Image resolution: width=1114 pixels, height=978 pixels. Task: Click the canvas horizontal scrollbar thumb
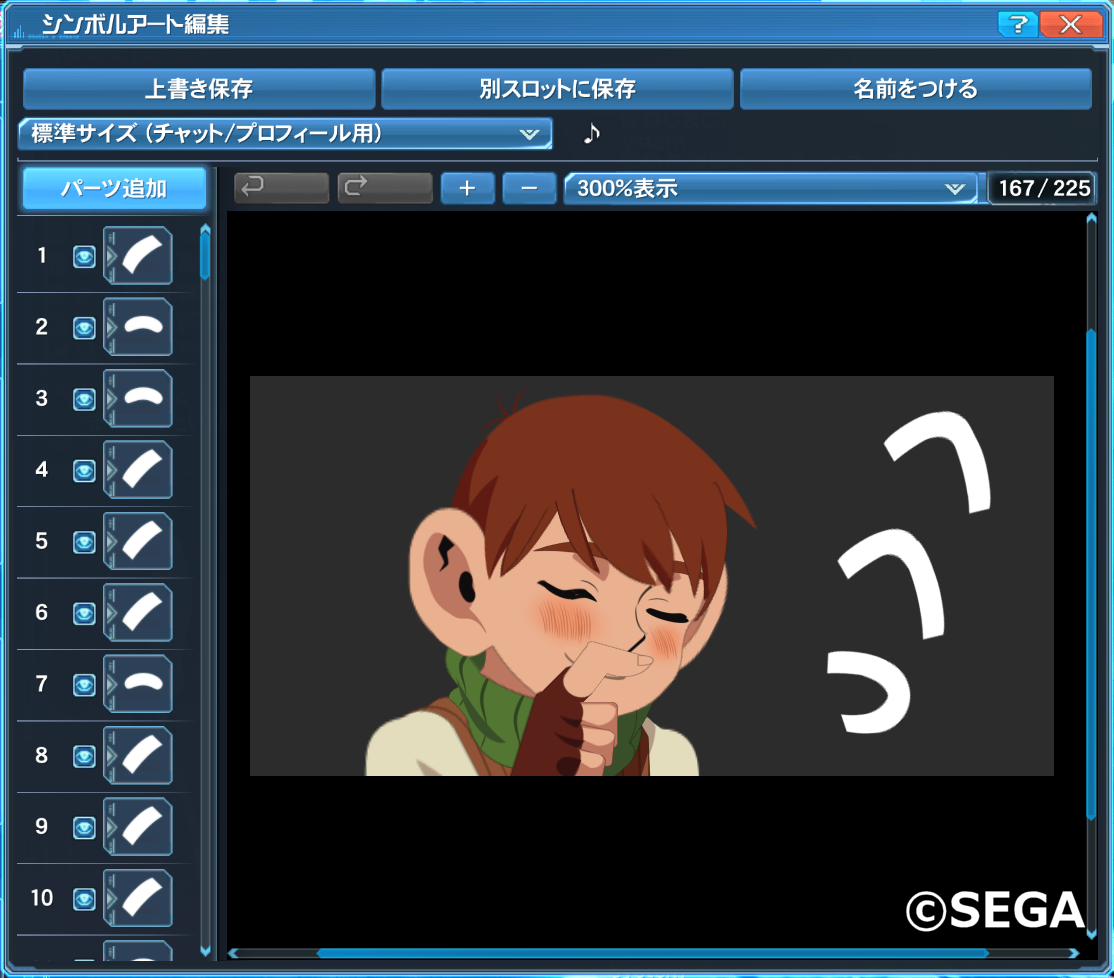(x=652, y=953)
